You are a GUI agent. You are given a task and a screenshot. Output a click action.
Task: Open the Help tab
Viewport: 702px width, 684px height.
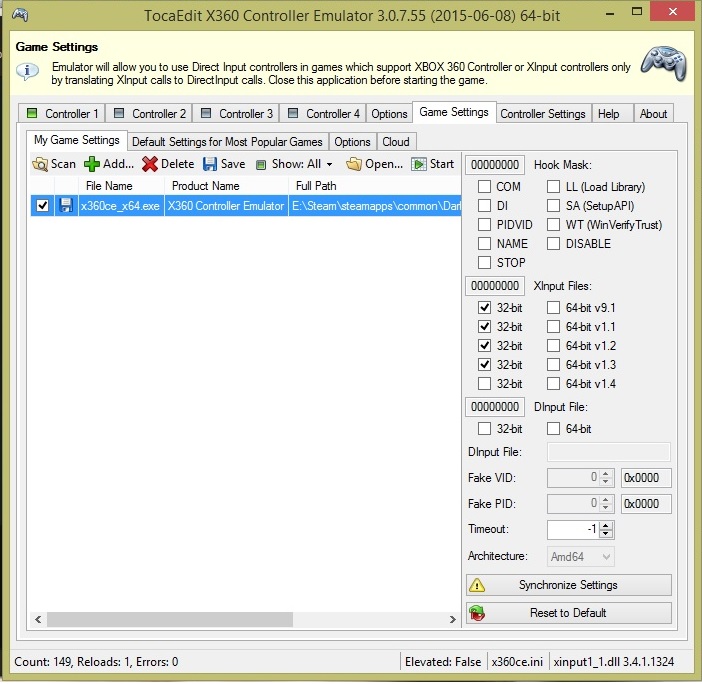pos(612,113)
